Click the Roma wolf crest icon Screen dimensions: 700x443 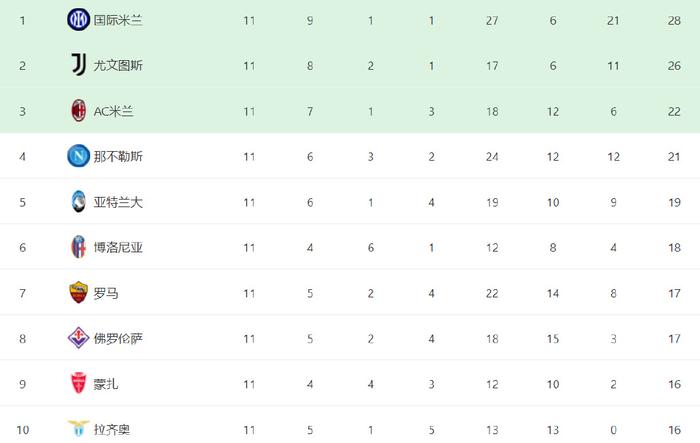point(79,293)
